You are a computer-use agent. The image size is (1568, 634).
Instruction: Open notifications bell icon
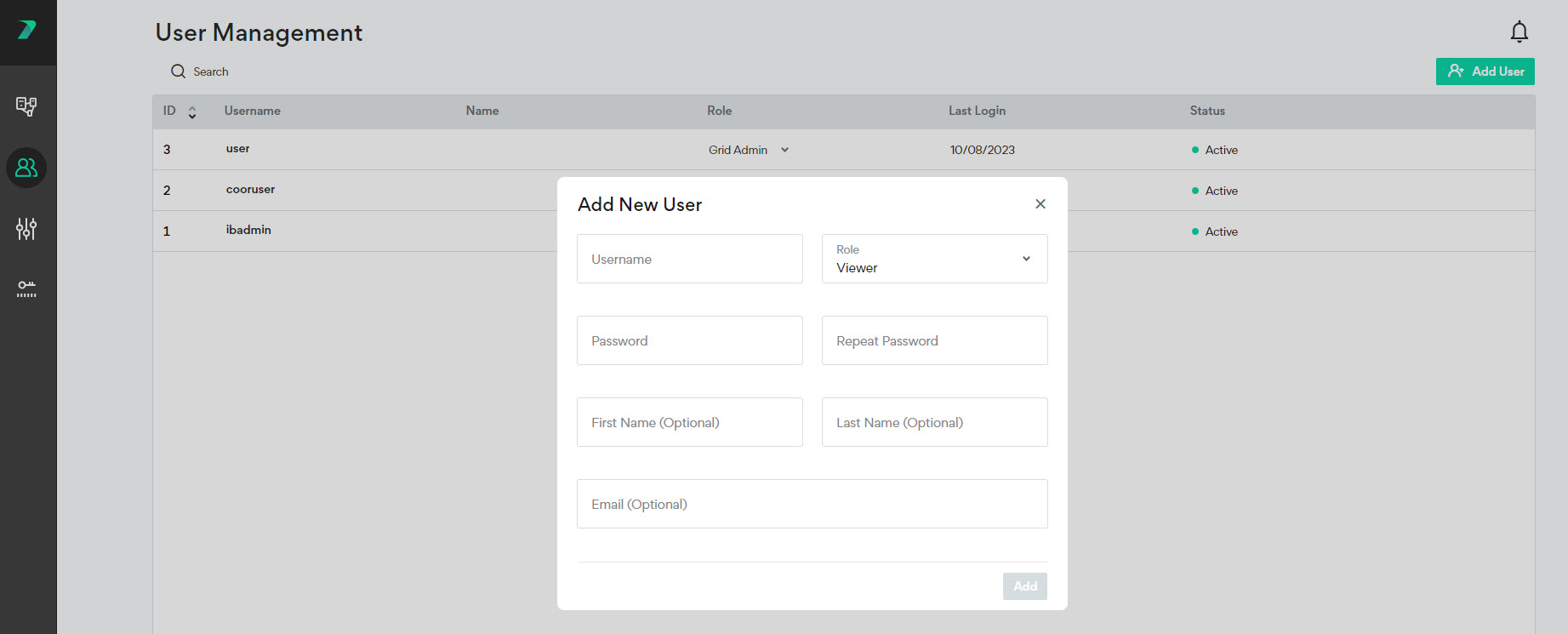coord(1519,32)
